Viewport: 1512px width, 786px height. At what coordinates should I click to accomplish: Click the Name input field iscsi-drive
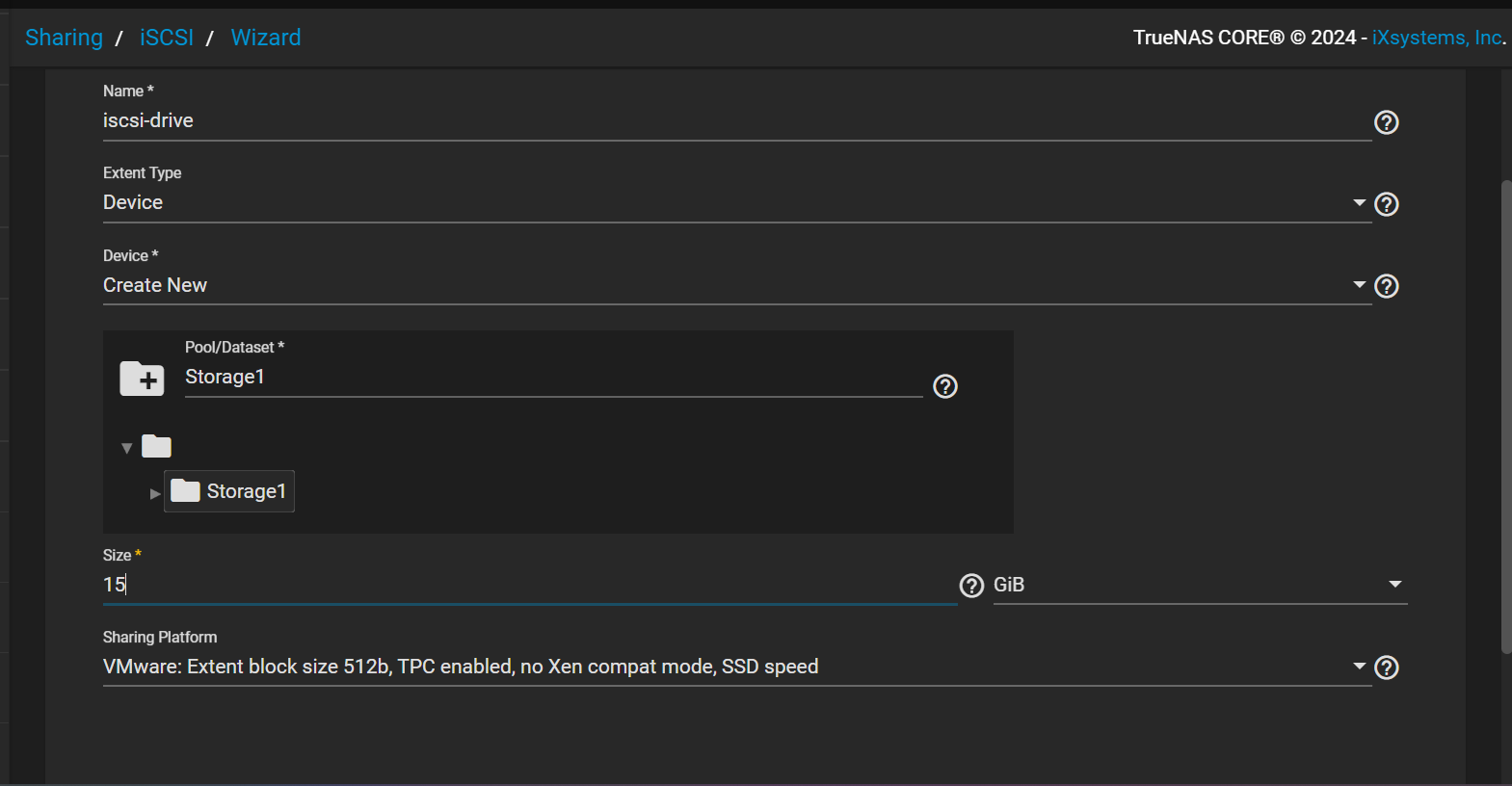(x=736, y=120)
